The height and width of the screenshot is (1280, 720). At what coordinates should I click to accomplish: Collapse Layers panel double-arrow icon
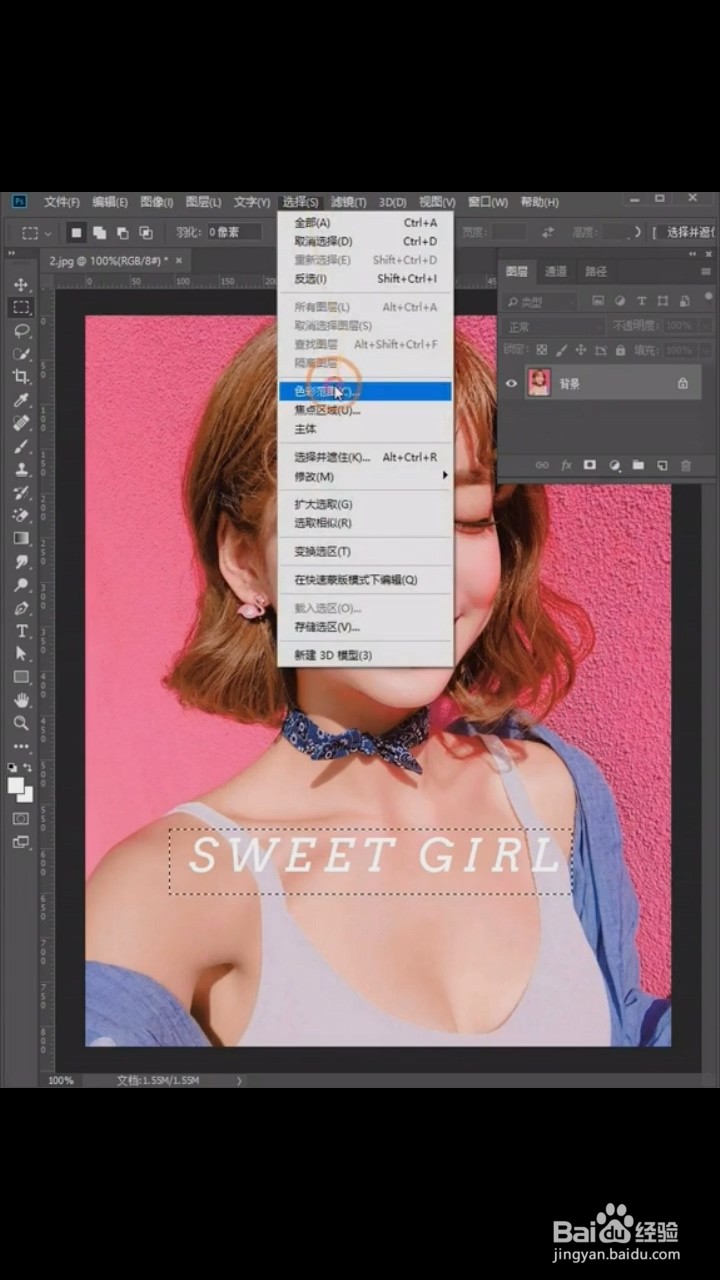point(693,255)
